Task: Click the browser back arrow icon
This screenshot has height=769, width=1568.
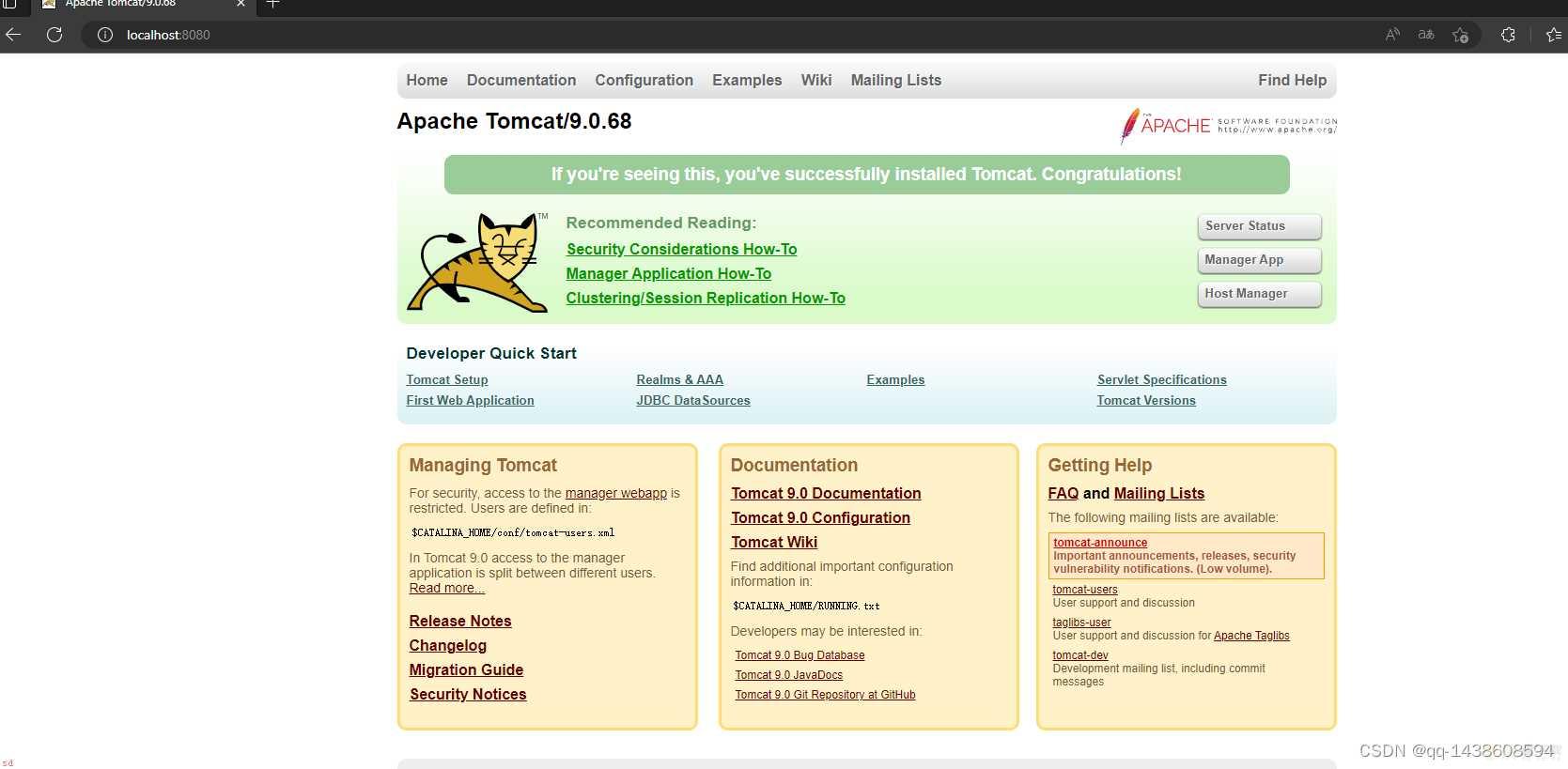Action: point(13,35)
